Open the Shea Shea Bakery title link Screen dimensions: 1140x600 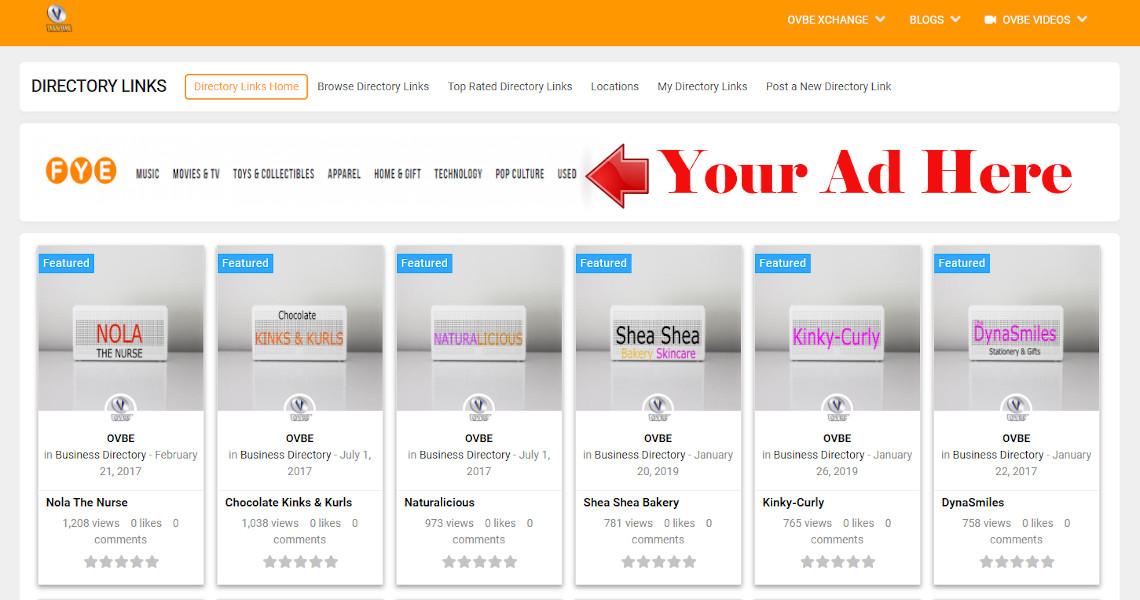[631, 503]
